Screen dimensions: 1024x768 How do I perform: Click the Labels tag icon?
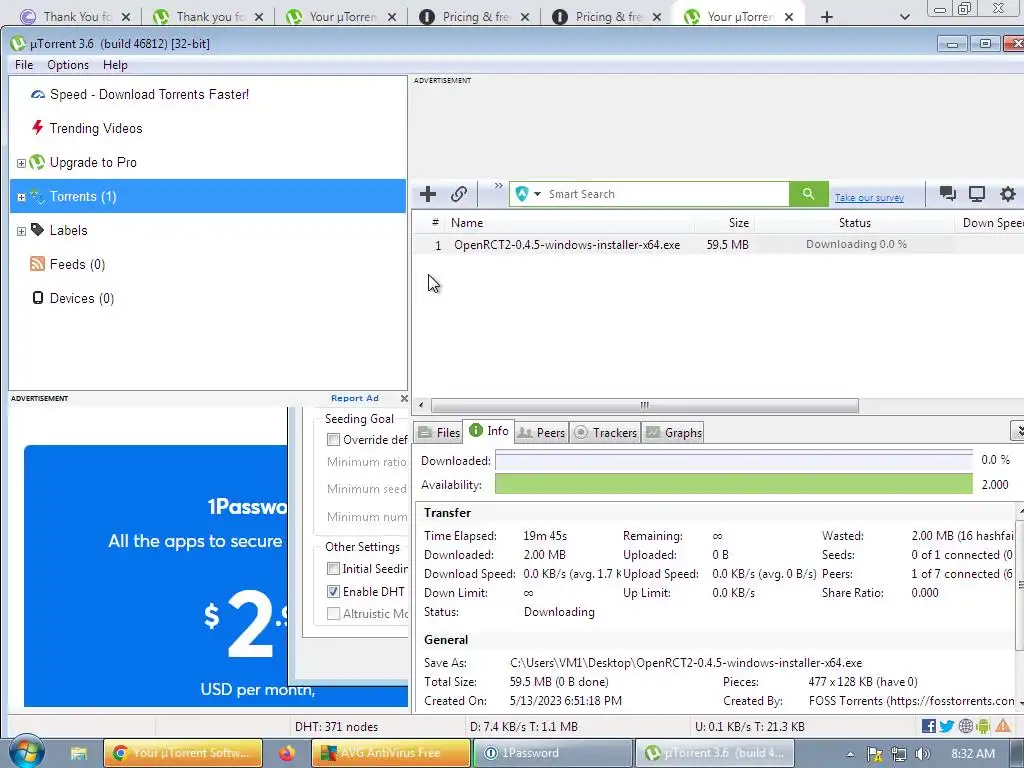(38, 229)
